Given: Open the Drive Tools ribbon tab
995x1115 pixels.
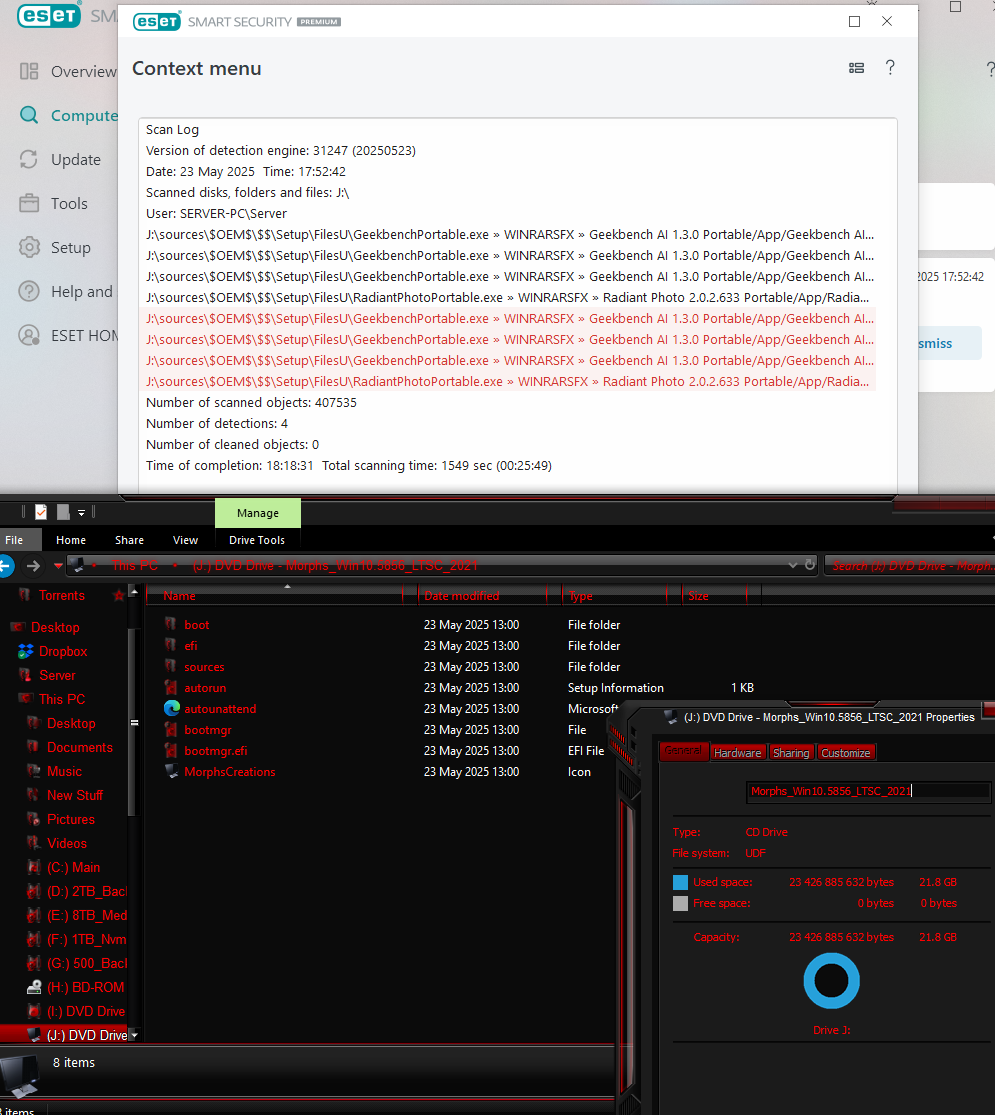Looking at the screenshot, I should pyautogui.click(x=257, y=540).
